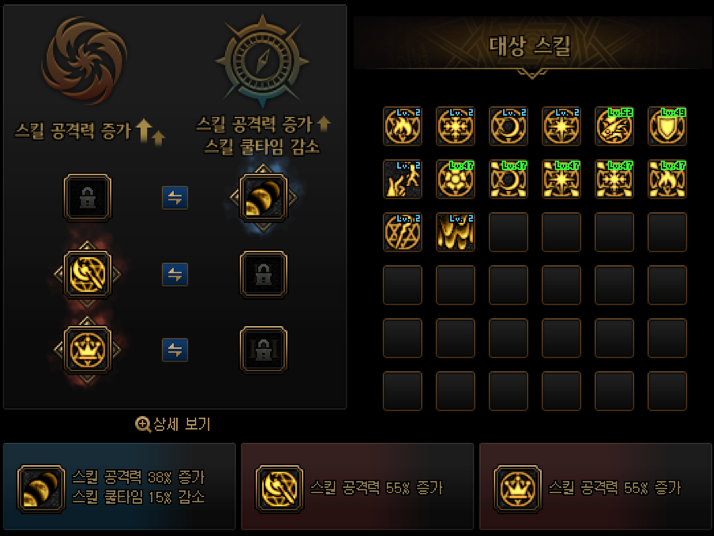714x536 pixels.
Task: Click the dripping gold Lv.2 skill icon
Action: coord(455,232)
